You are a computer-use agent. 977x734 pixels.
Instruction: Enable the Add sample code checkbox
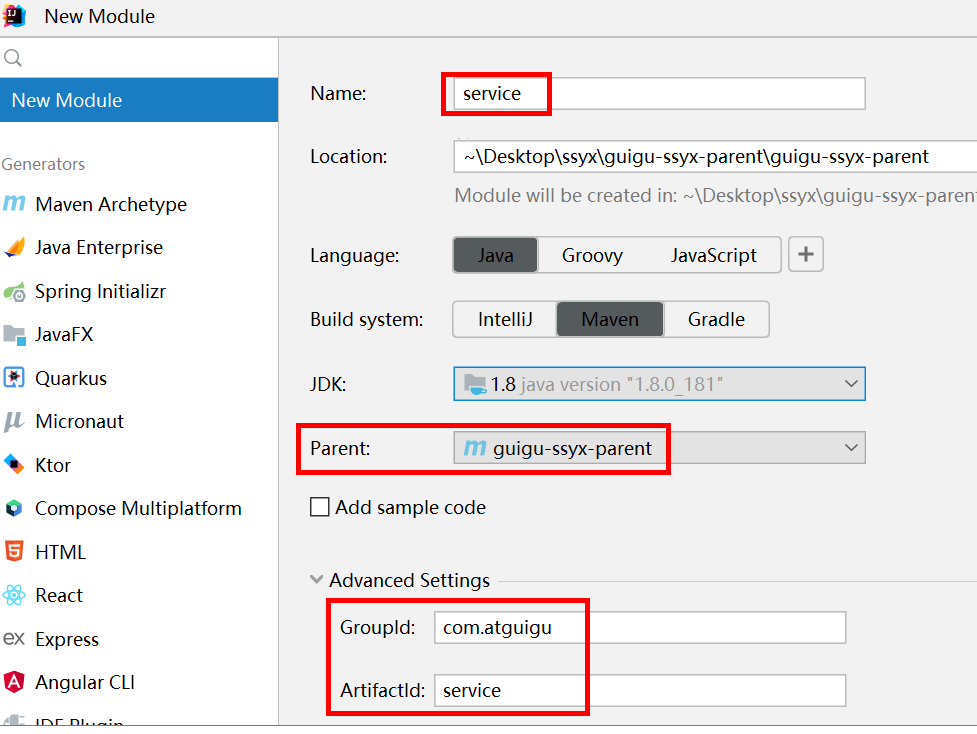tap(320, 507)
